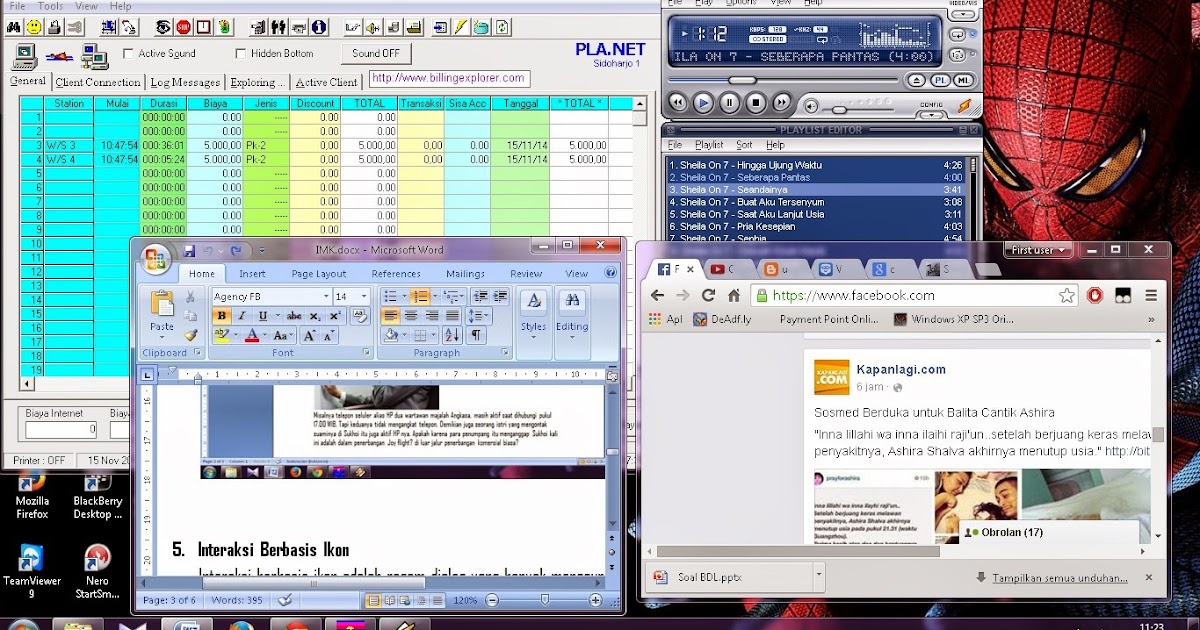
Task: Toggle Winamp media library ML button
Action: point(965,80)
